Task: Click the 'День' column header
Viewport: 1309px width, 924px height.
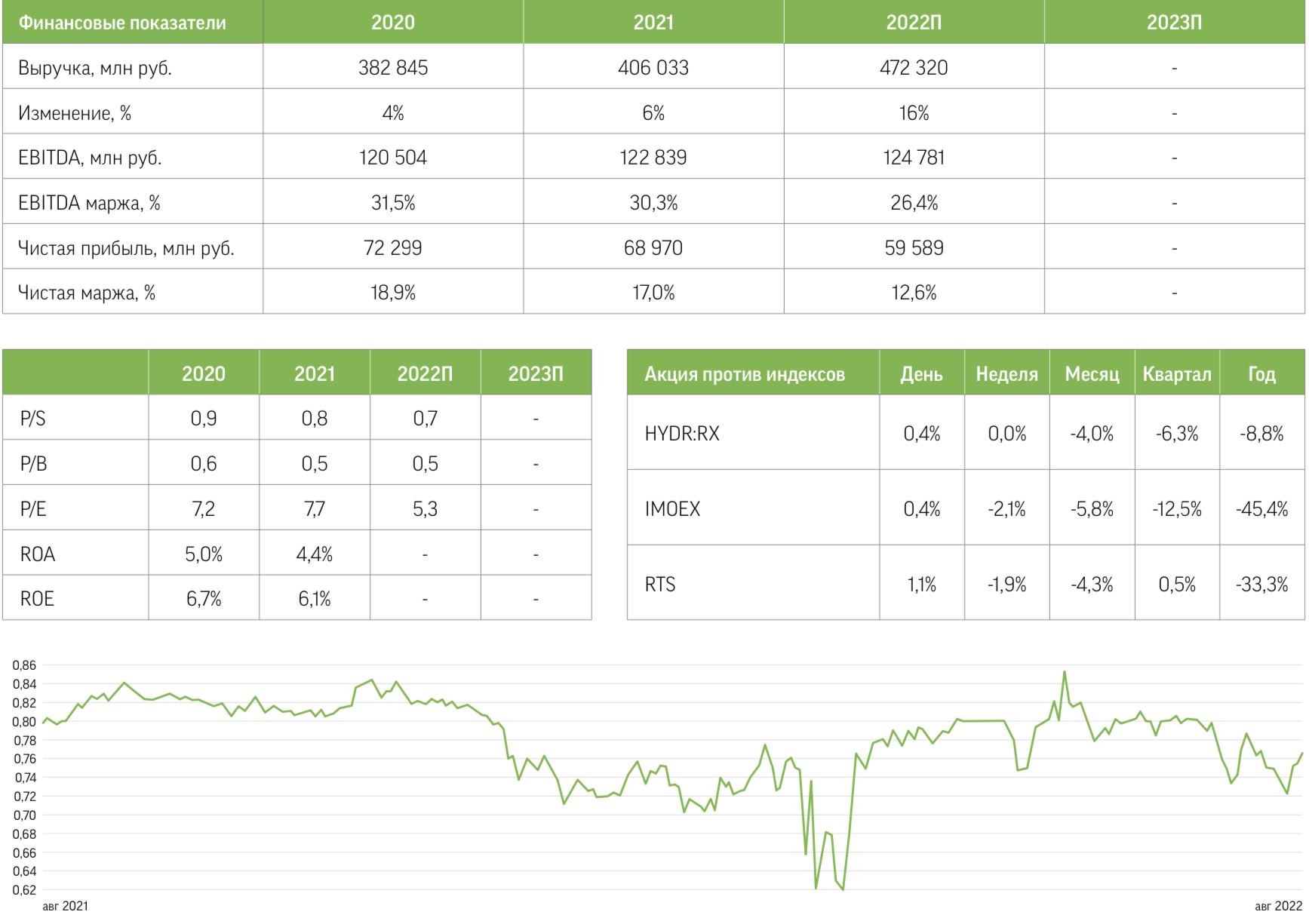Action: coord(921,374)
